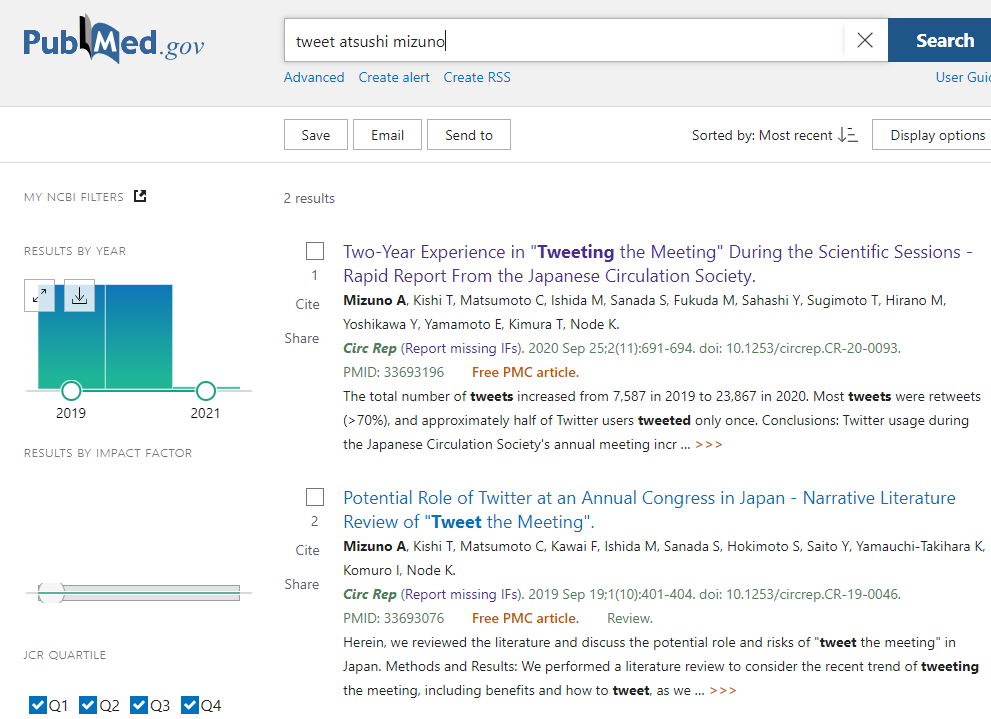The height and width of the screenshot is (719, 991).
Task: Clear the search box with X
Action: tap(865, 40)
